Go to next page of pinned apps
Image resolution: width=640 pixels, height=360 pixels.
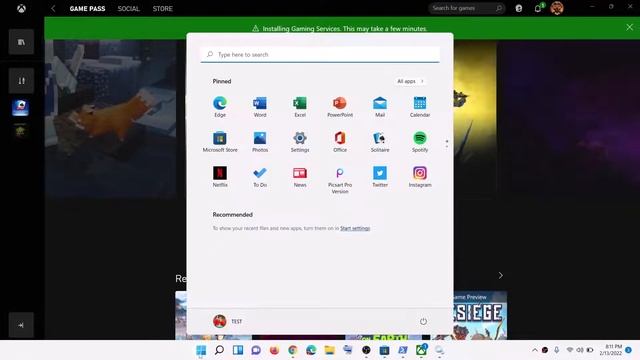(x=447, y=146)
